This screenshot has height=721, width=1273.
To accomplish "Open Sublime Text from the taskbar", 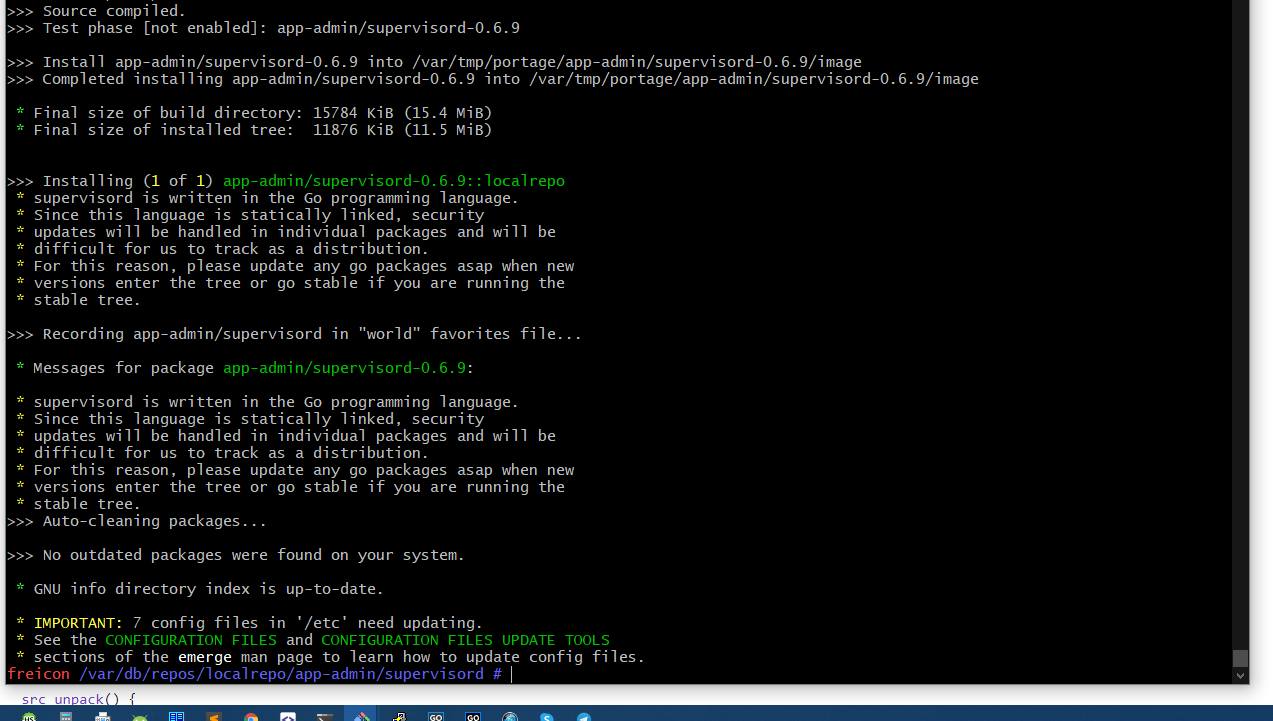I will (x=213, y=717).
